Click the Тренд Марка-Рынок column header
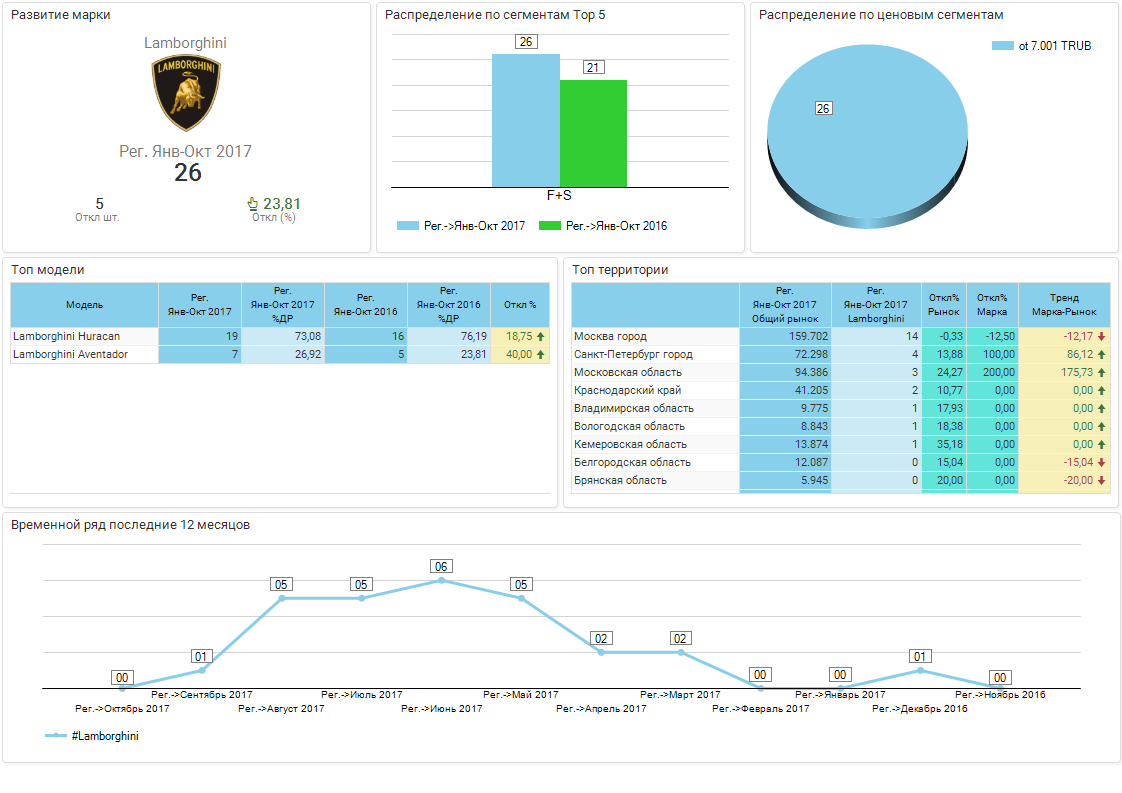Viewport: 1122px width, 793px height. pos(1064,305)
